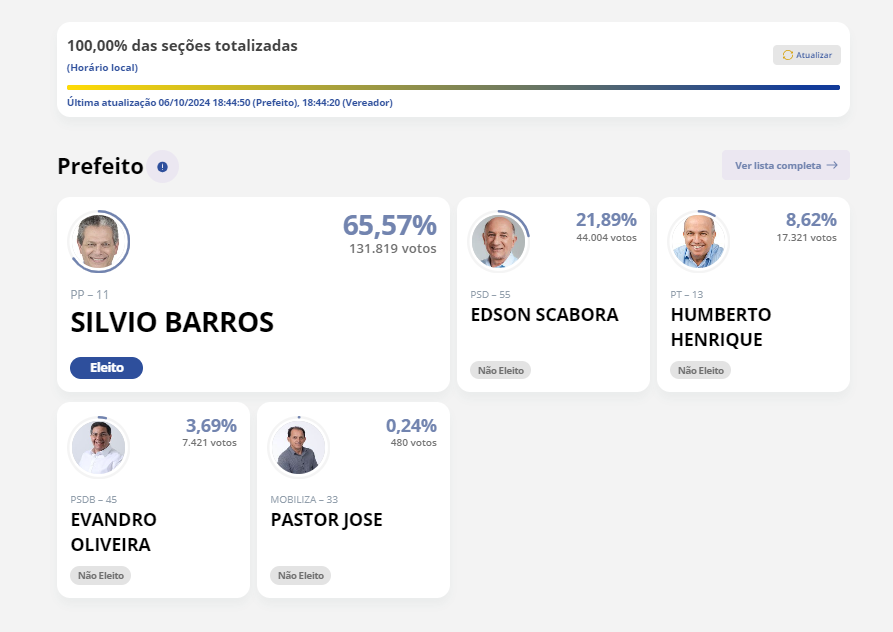The height and width of the screenshot is (632, 893).
Task: Open Evandro Oliveira candidate photo
Action: 98,447
